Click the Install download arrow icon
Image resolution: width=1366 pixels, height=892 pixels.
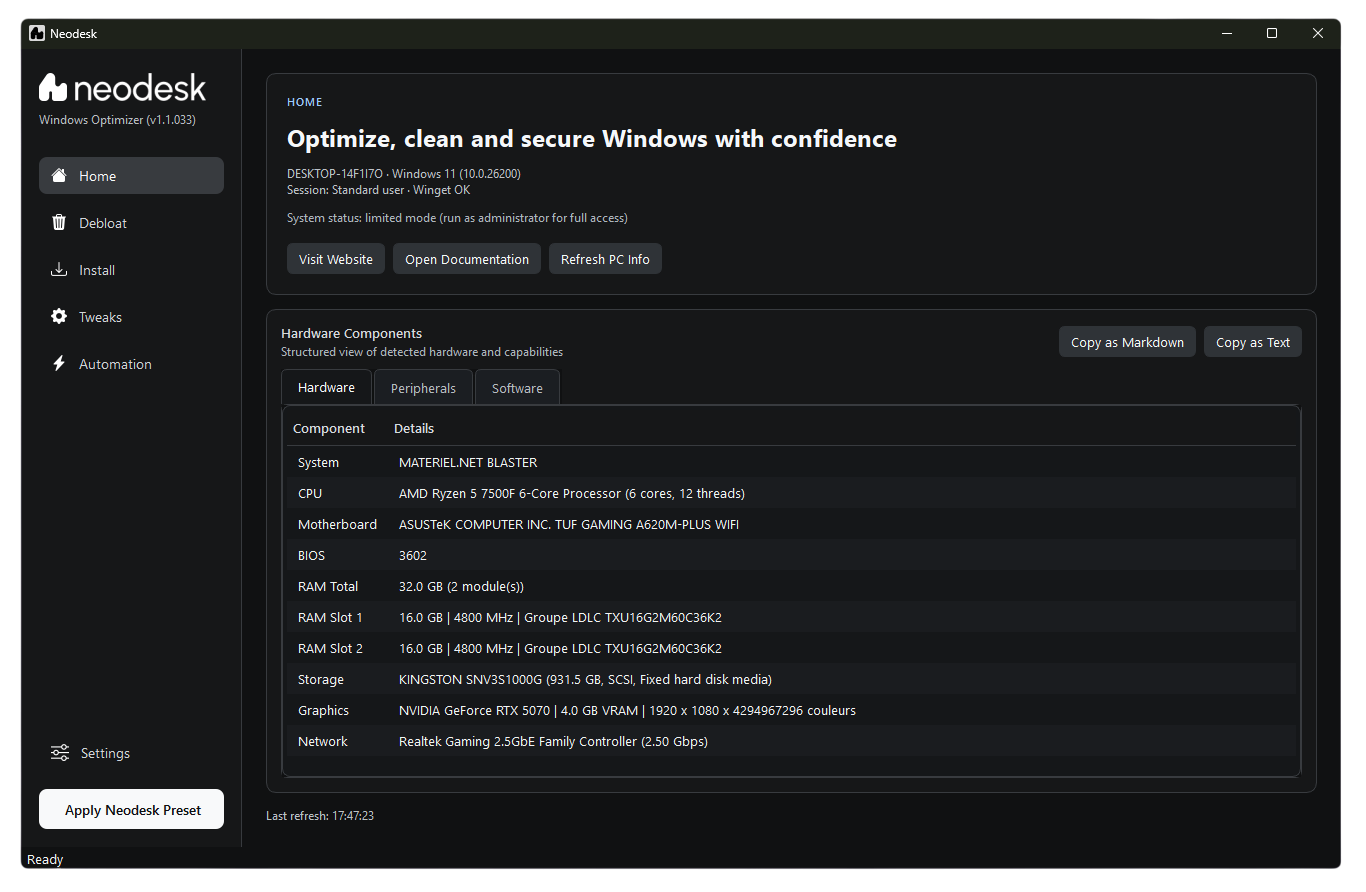coord(59,270)
